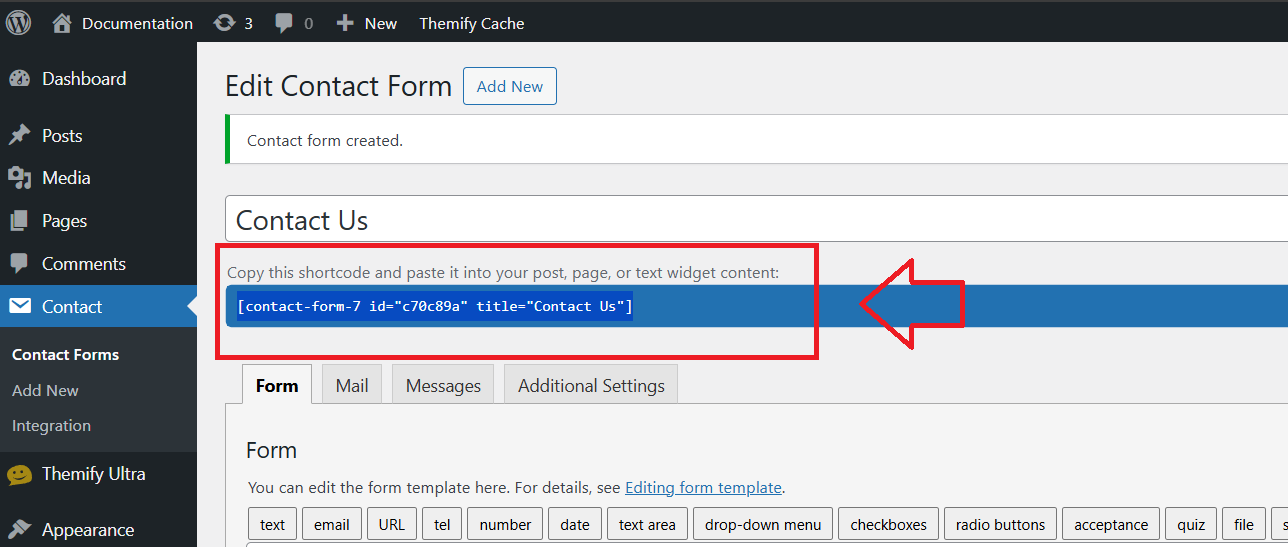Insert an acceptance tag
This screenshot has height=547, width=1288.
coord(1111,524)
